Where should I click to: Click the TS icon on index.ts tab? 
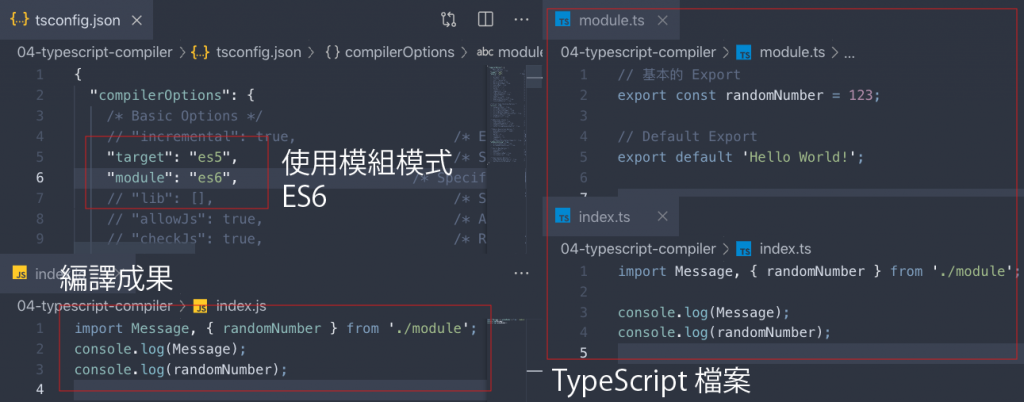[562, 217]
